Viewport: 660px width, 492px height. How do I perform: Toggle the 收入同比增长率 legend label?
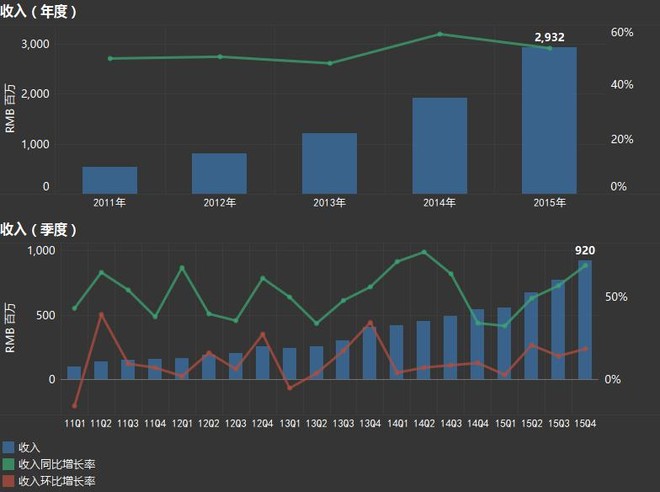coord(57,464)
